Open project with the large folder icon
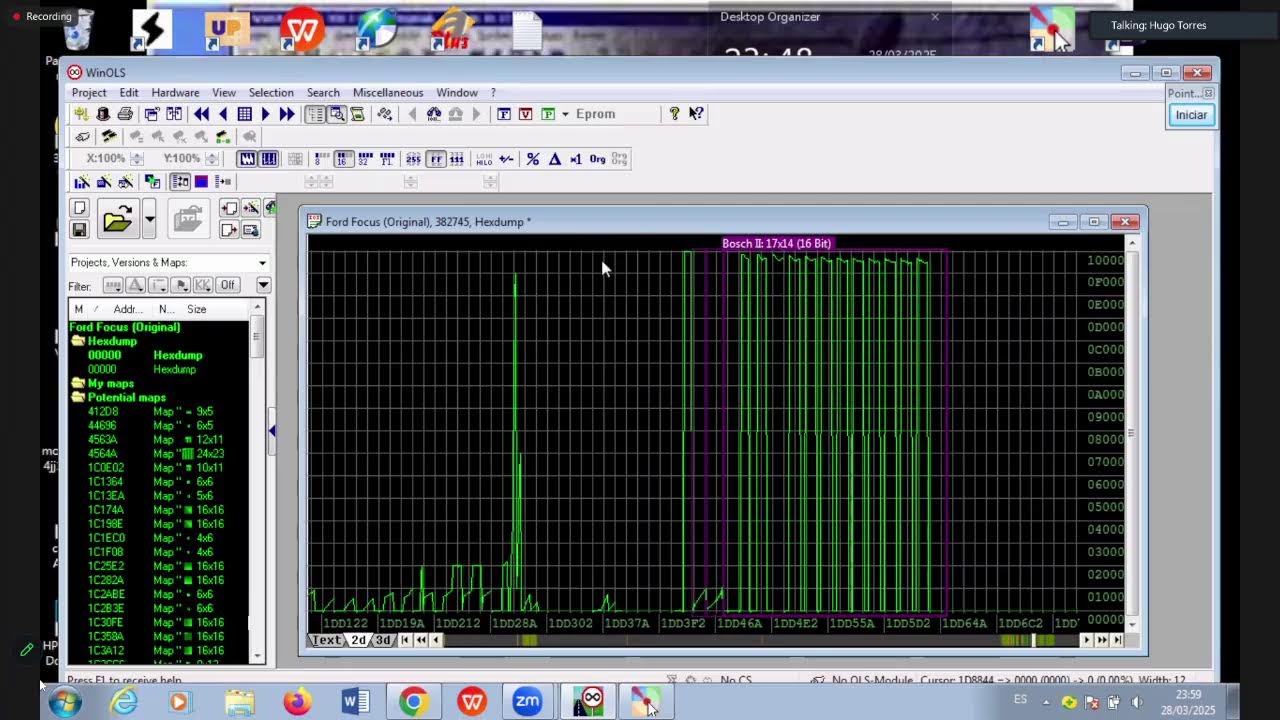Viewport: 1280px width, 720px height. (117, 219)
